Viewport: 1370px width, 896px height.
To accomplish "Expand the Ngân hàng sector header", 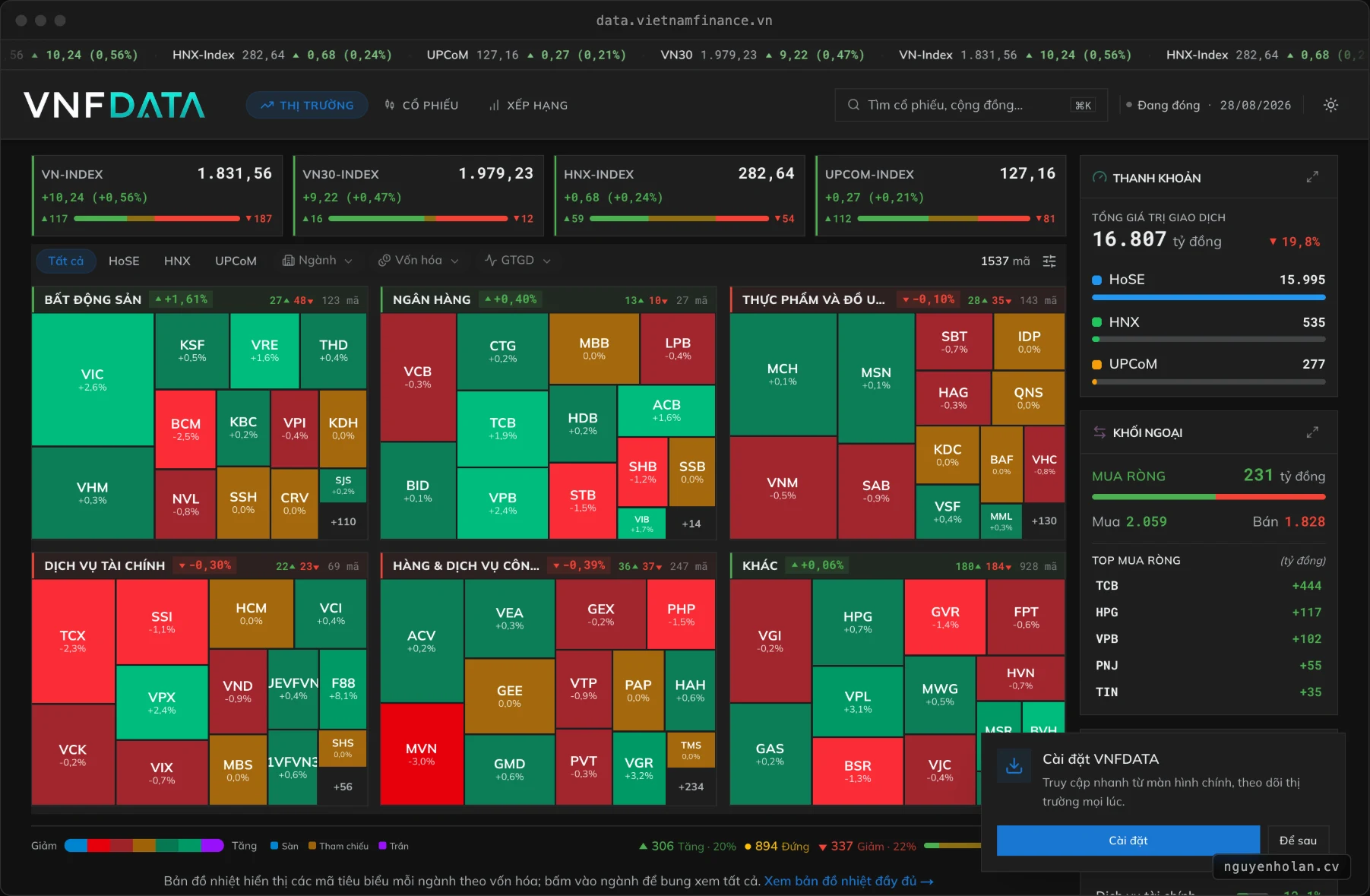I will click(x=549, y=299).
